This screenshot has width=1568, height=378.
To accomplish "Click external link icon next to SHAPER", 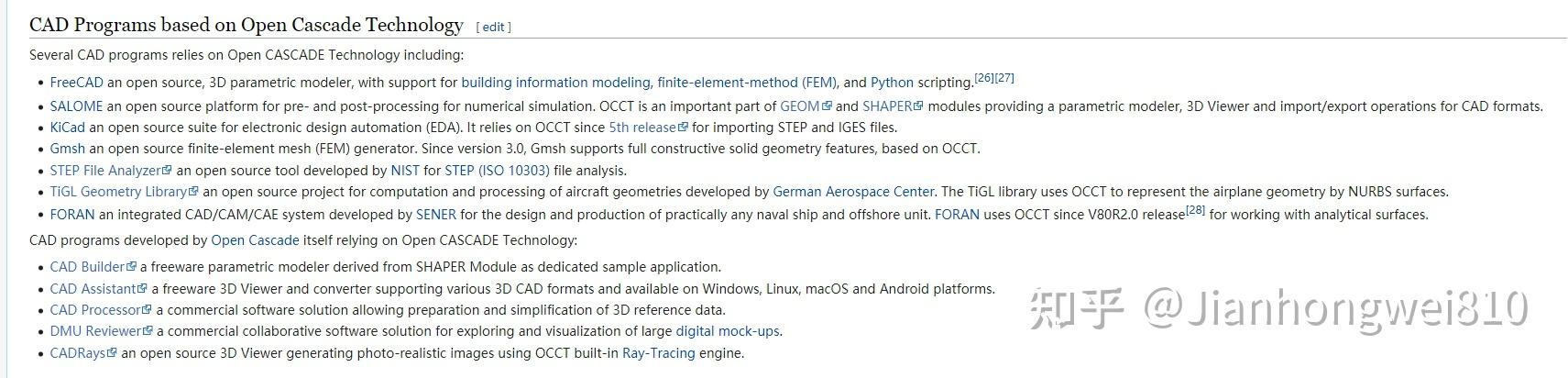I will (x=919, y=106).
